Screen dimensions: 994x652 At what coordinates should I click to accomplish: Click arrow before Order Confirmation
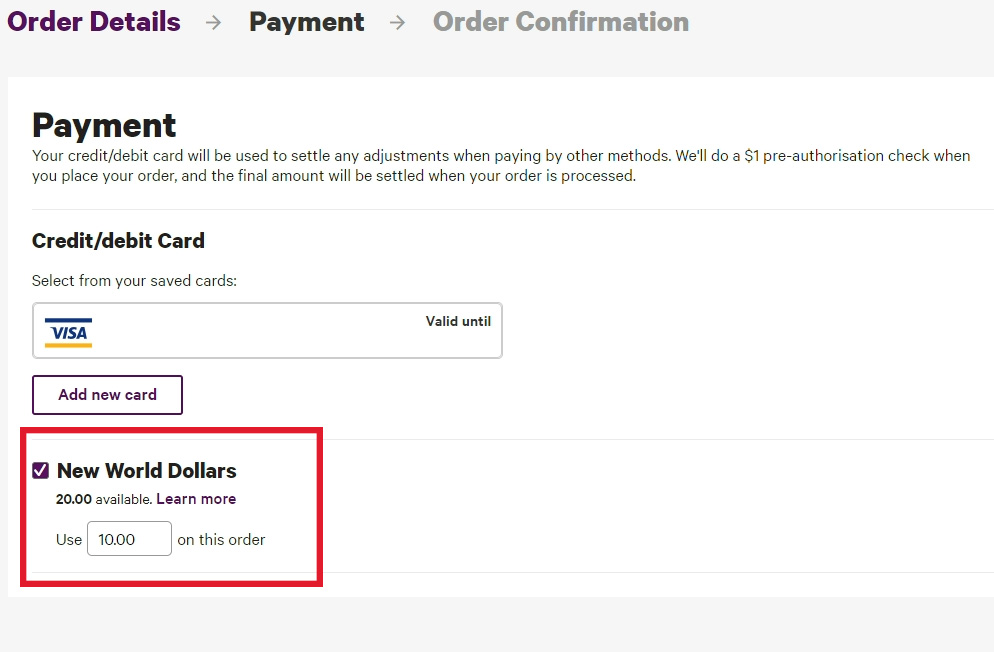tap(398, 23)
